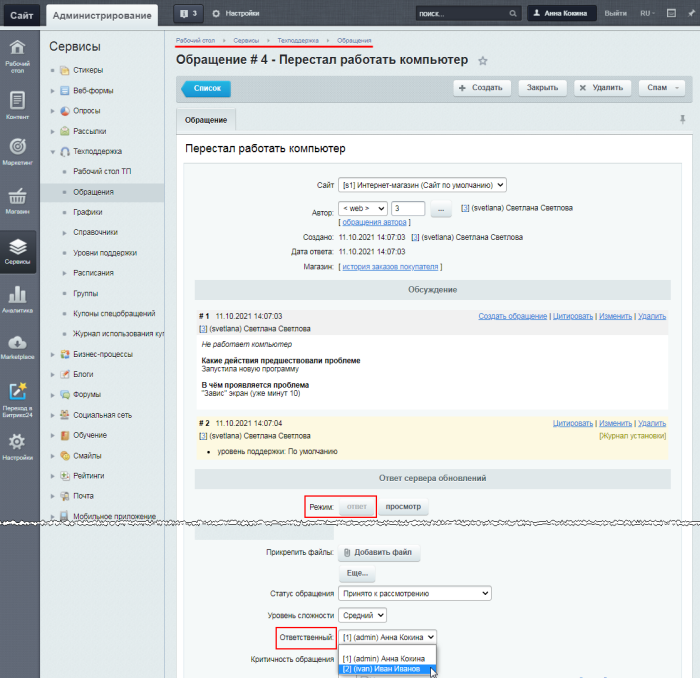700x678 pixels.
Task: Switch the mode to ответ
Action: (356, 507)
